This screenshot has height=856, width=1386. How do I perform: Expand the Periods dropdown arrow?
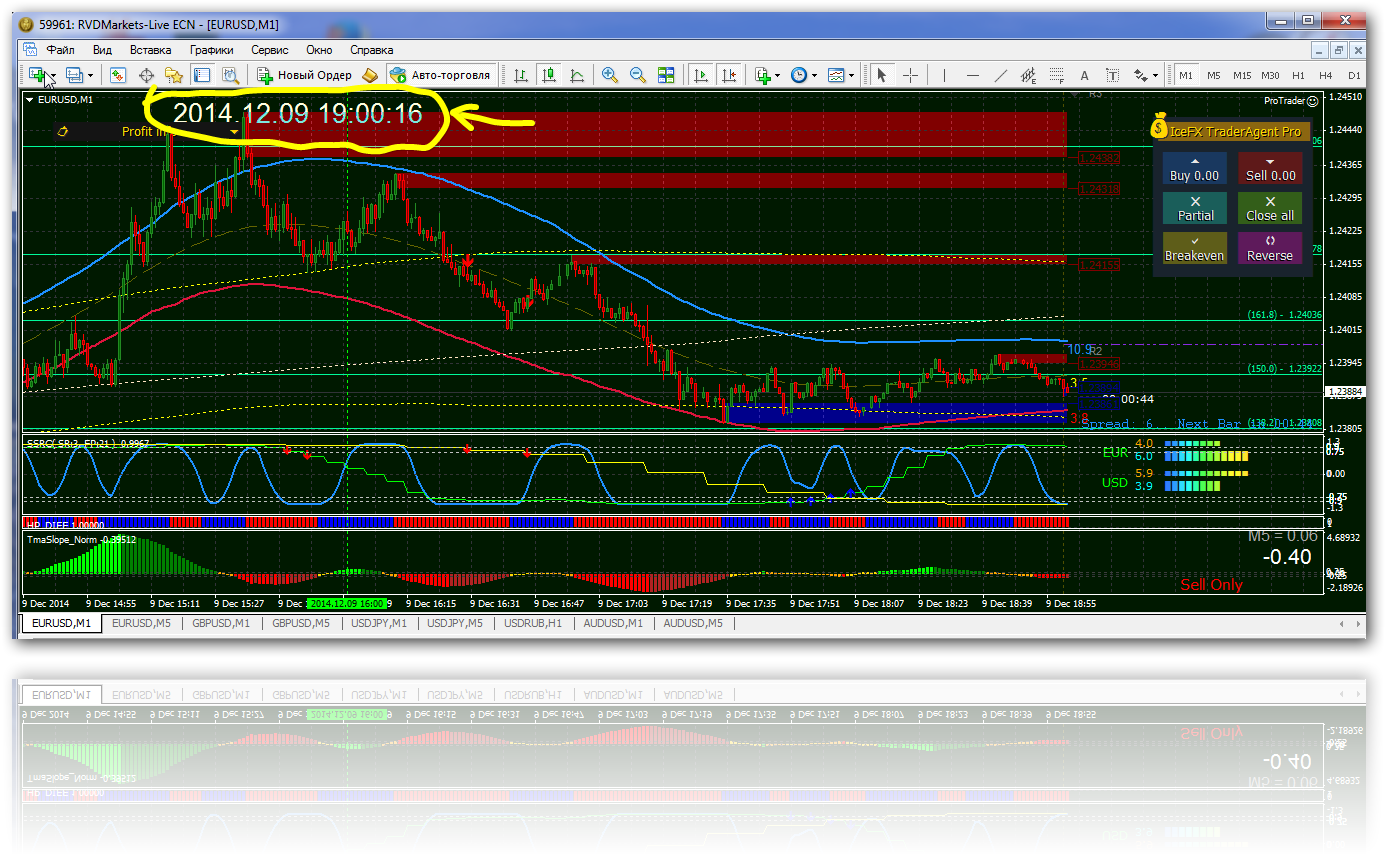point(814,76)
